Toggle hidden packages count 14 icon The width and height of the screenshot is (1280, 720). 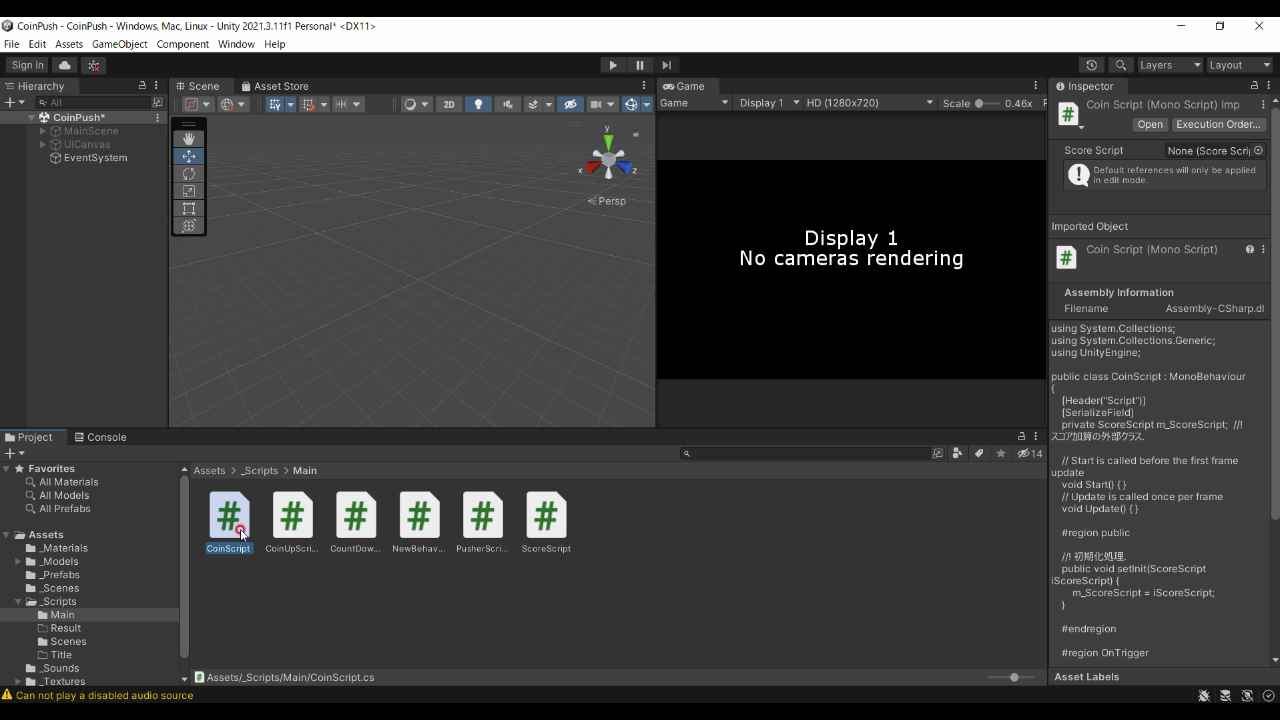tap(1029, 453)
